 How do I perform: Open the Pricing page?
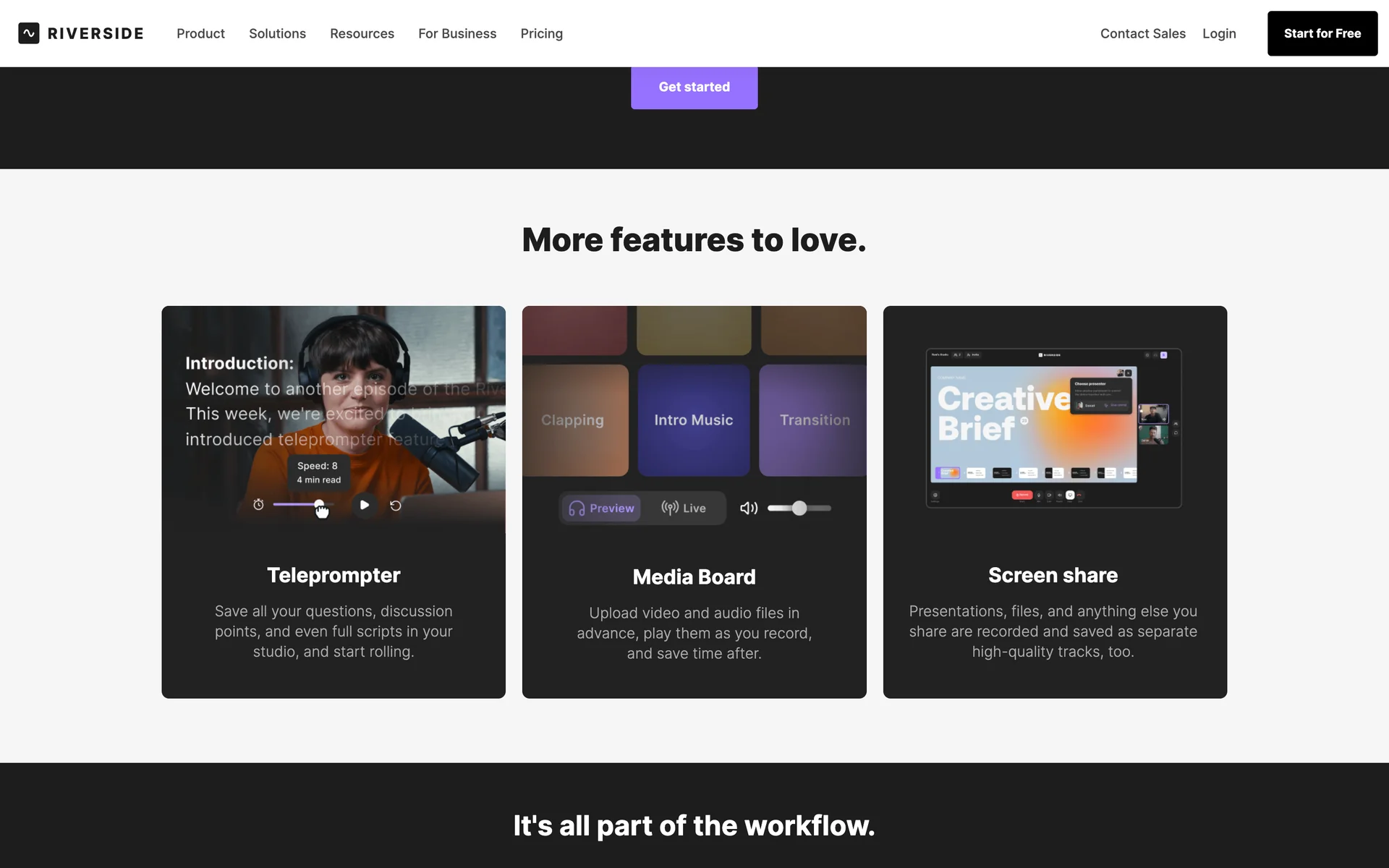pos(541,33)
